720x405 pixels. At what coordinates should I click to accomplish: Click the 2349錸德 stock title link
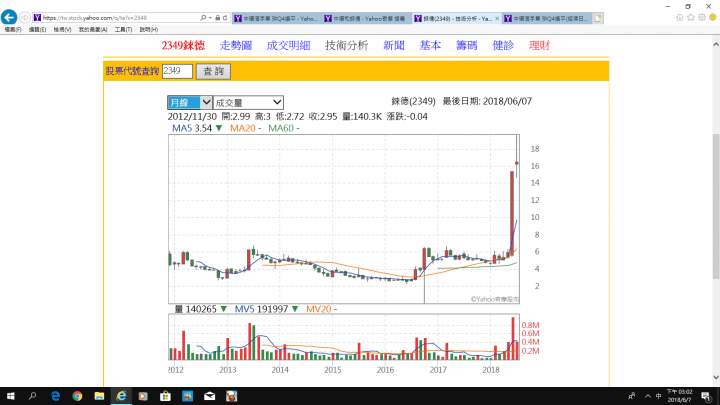point(183,45)
